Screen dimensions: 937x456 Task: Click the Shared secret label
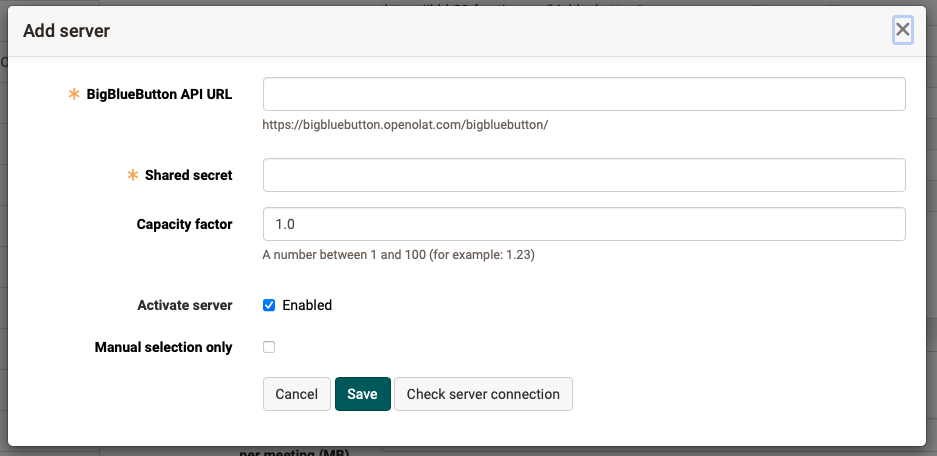(188, 175)
